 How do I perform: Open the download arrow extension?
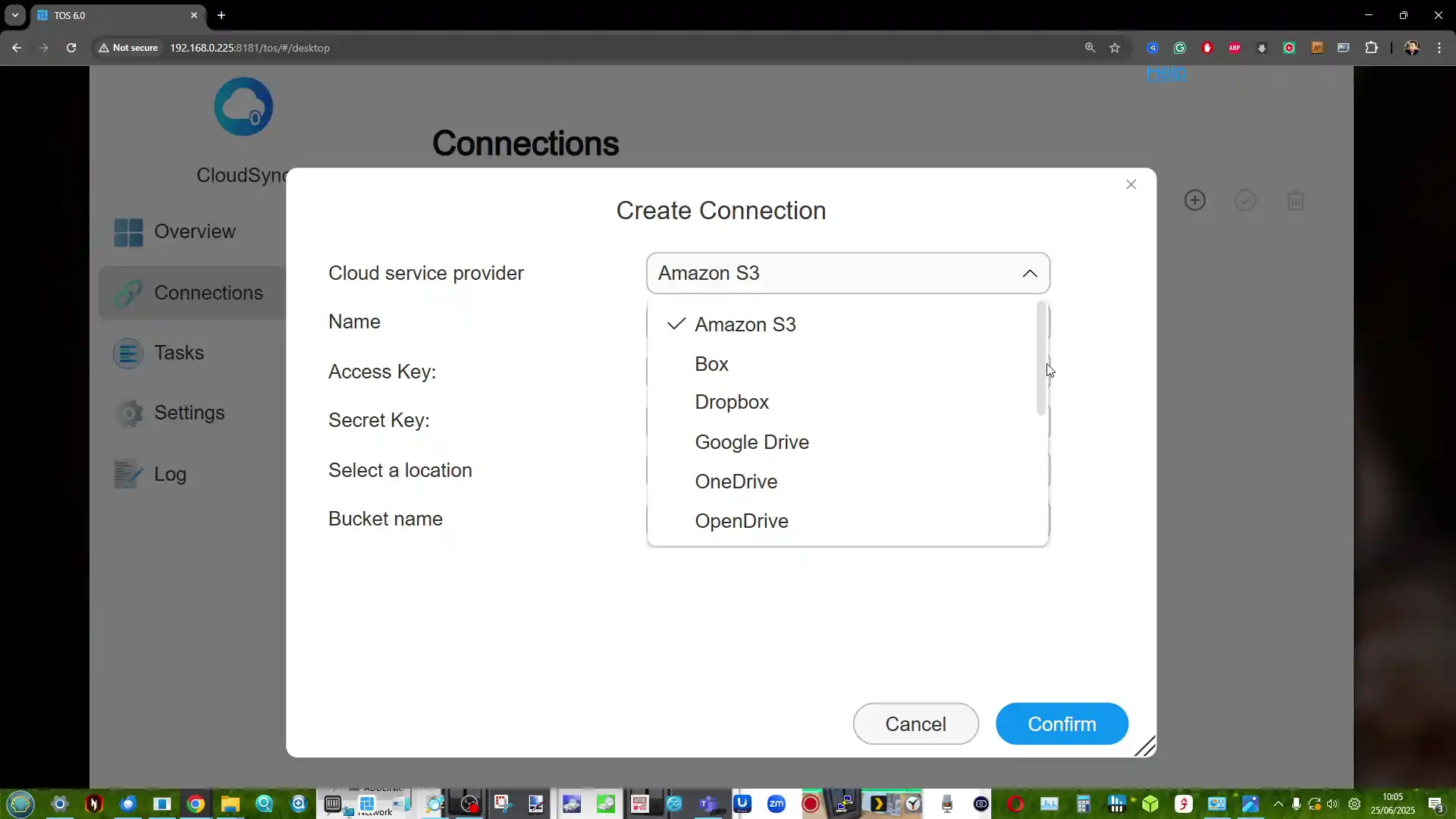1262,48
